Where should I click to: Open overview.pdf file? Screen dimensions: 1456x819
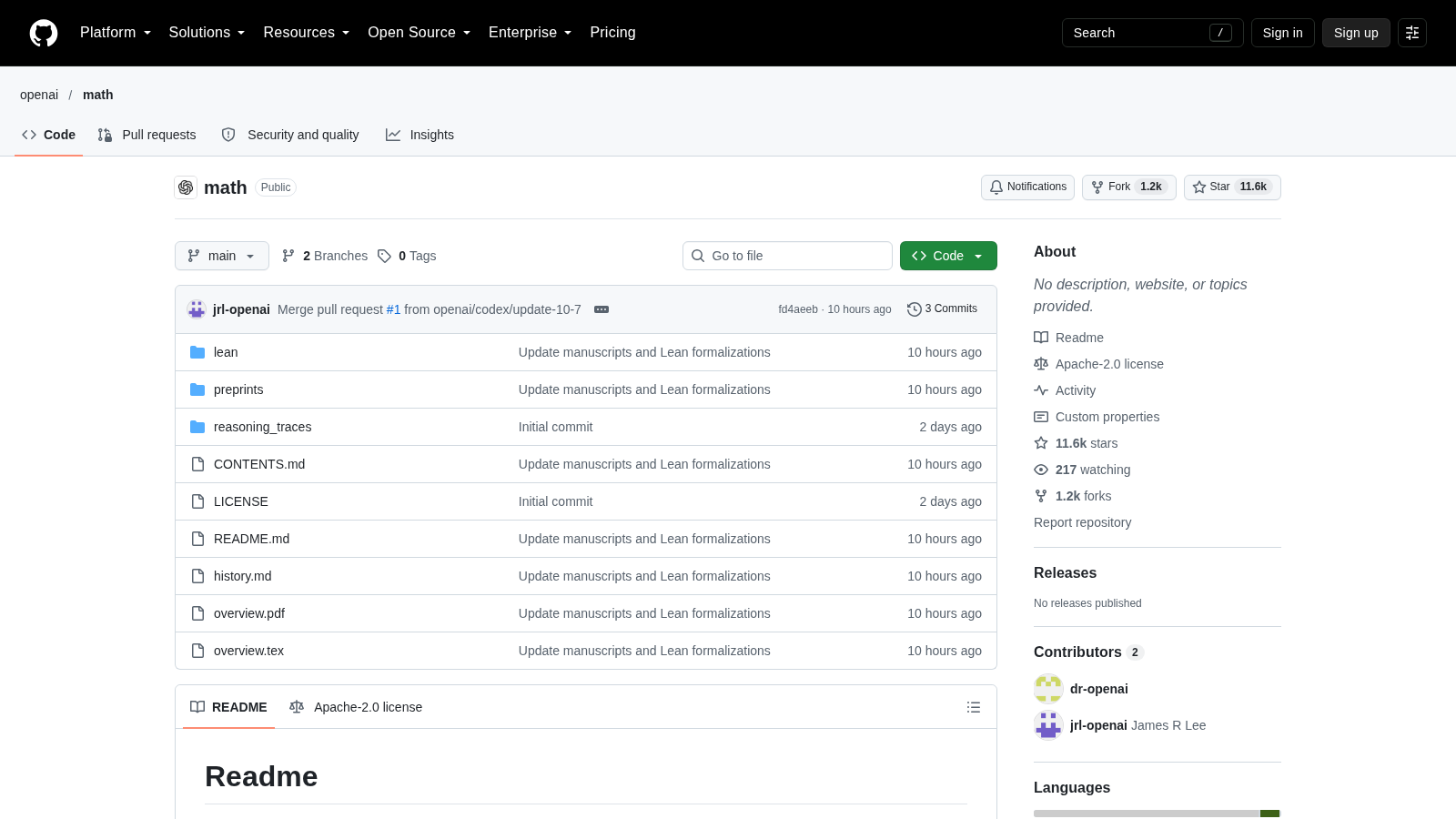249,613
